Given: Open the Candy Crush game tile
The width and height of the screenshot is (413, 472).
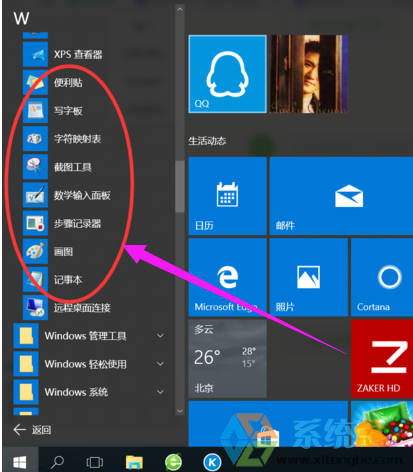Looking at the screenshot, I should tap(382, 424).
